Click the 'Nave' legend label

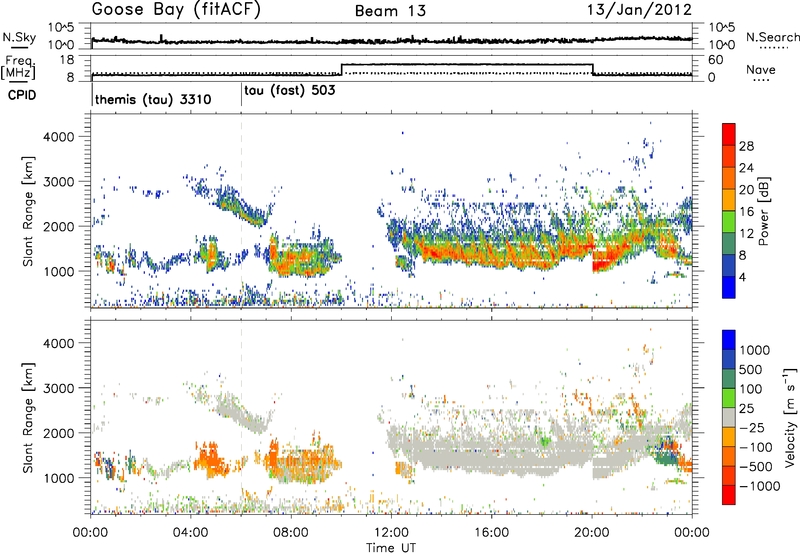tap(761, 70)
